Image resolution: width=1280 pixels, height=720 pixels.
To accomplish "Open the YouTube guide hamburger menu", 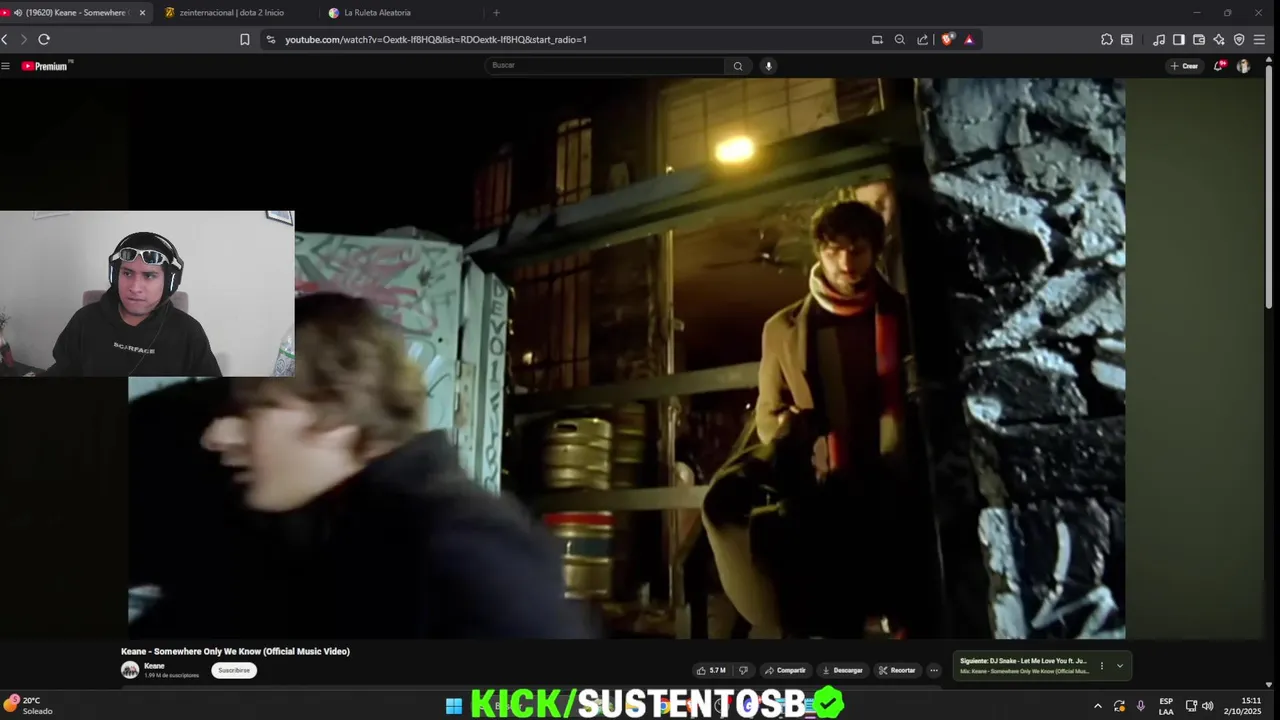I will pyautogui.click(x=5, y=66).
